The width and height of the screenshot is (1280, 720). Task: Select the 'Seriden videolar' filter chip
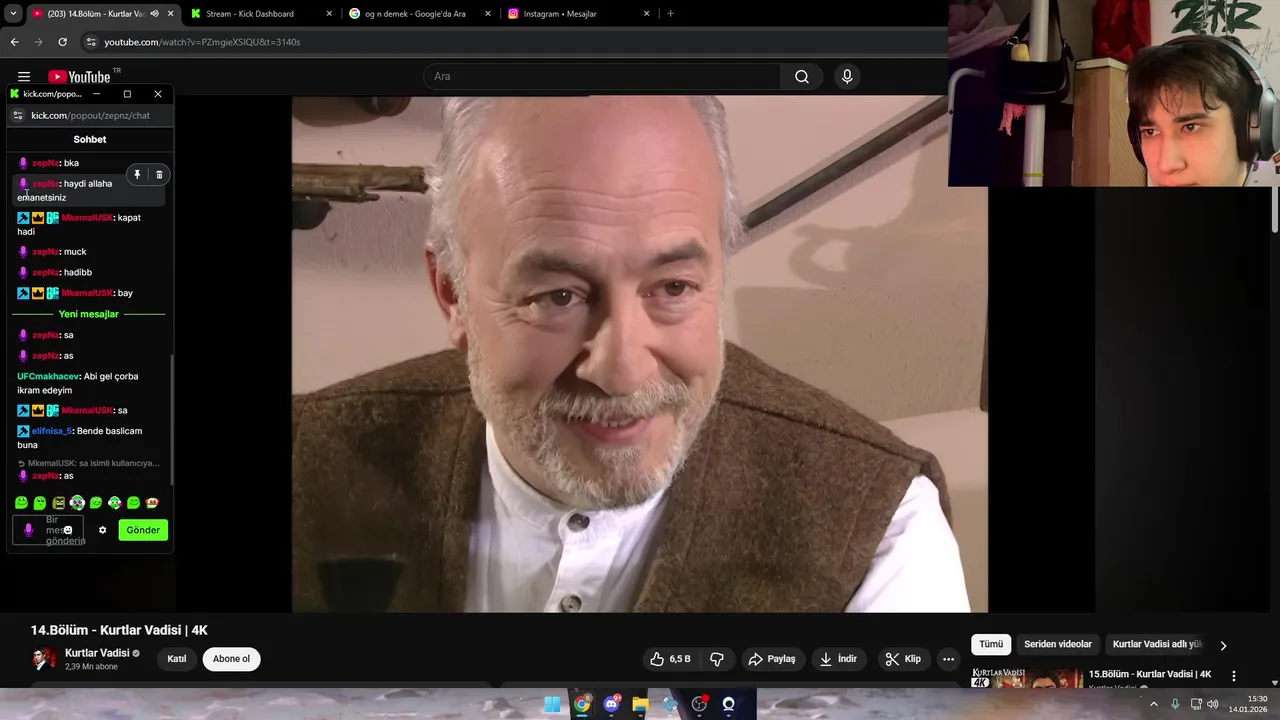pos(1058,645)
